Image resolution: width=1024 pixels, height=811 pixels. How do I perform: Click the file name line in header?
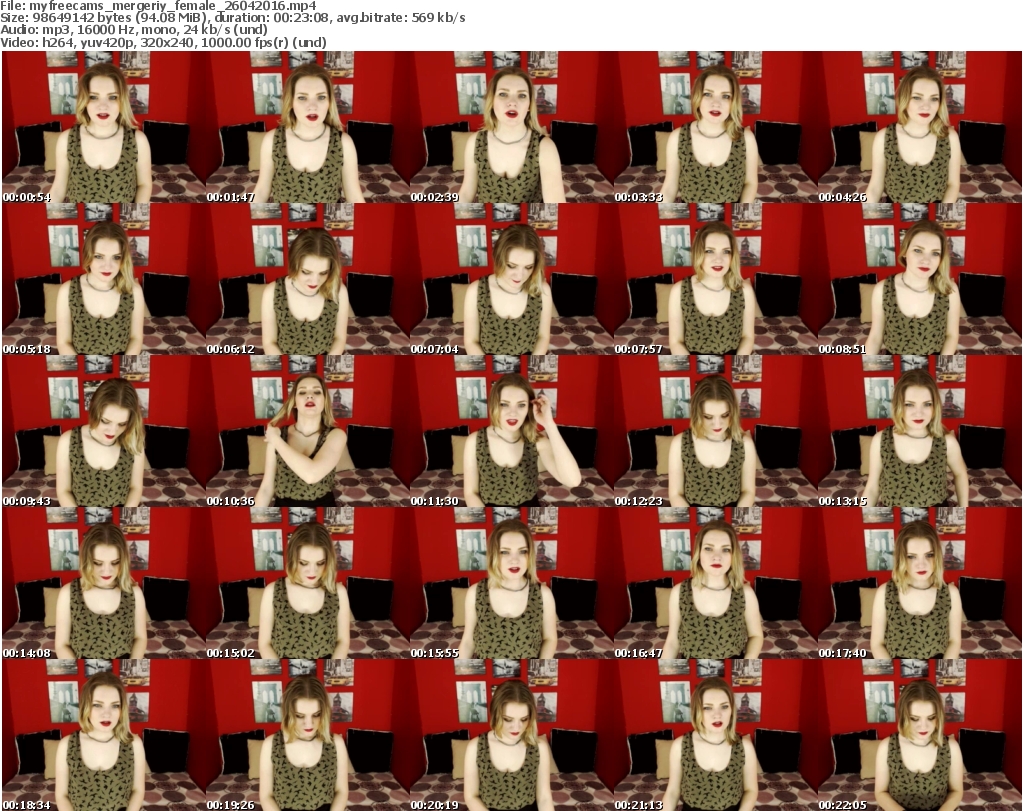click(158, 6)
